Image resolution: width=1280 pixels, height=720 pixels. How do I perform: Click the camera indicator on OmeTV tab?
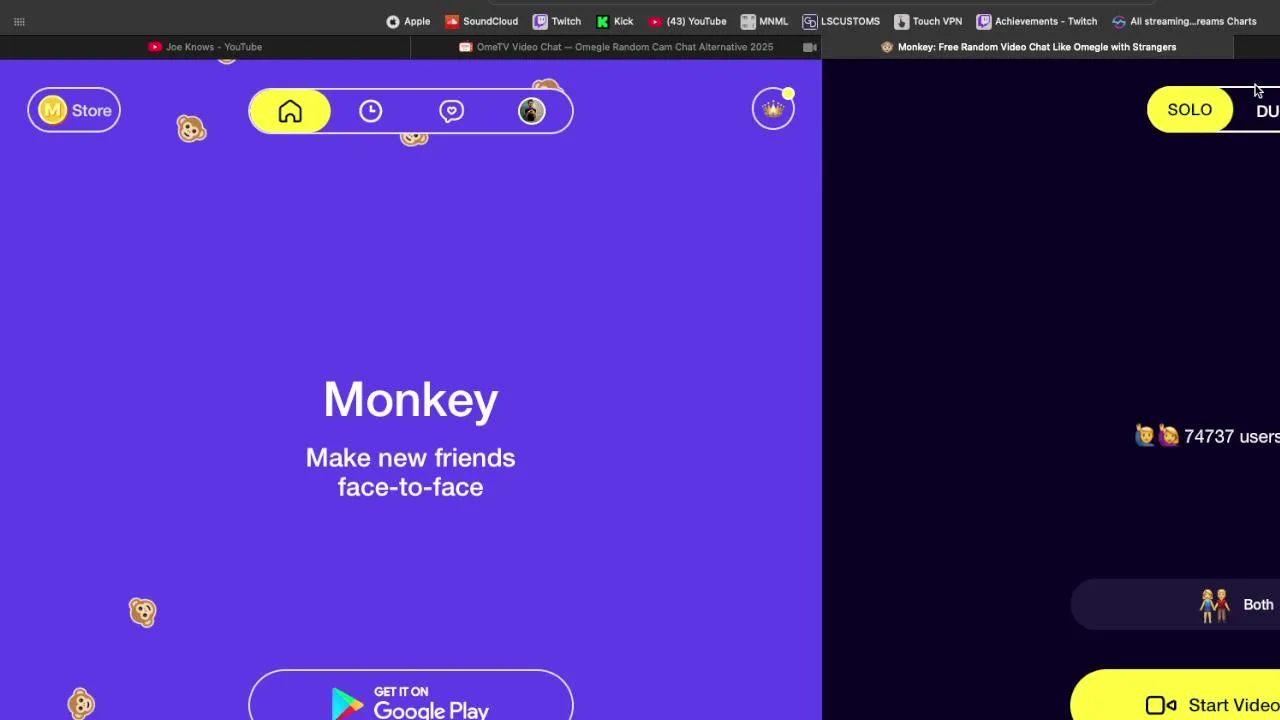point(809,47)
